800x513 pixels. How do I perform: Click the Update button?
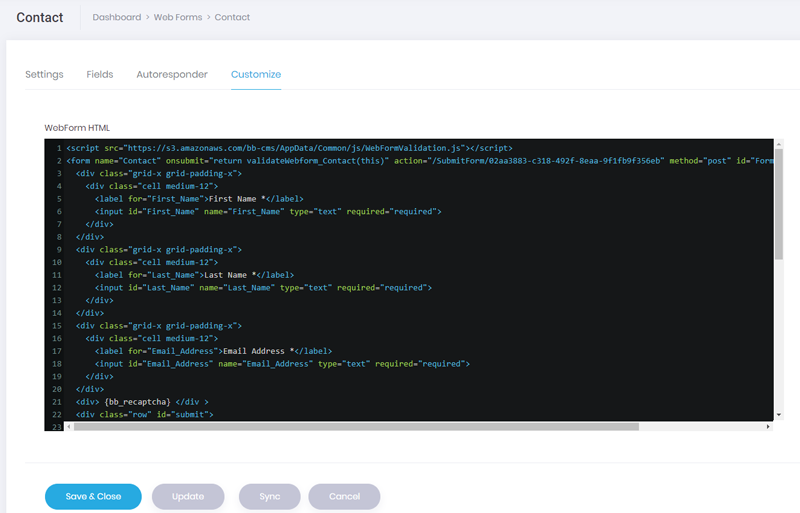point(188,497)
